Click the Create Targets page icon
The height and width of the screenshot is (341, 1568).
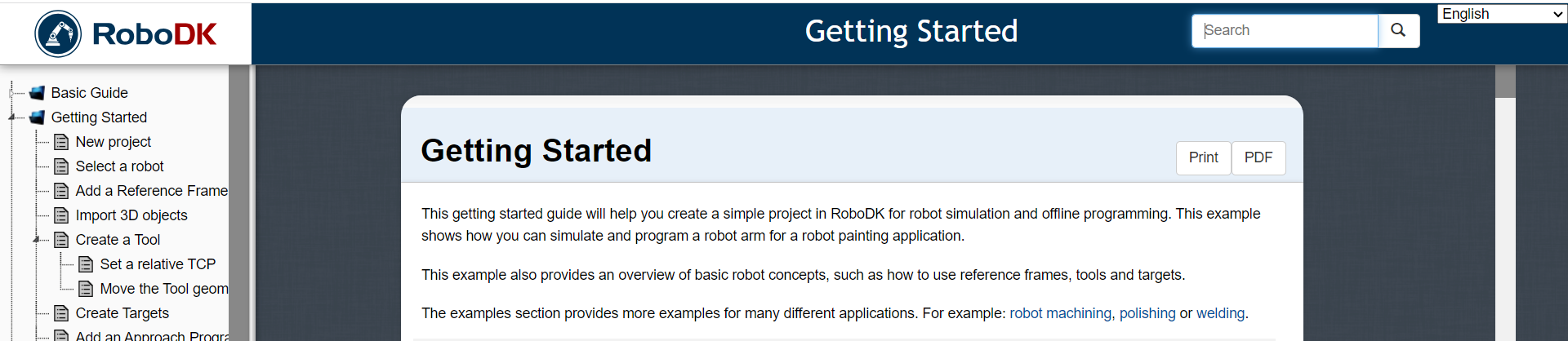click(61, 313)
